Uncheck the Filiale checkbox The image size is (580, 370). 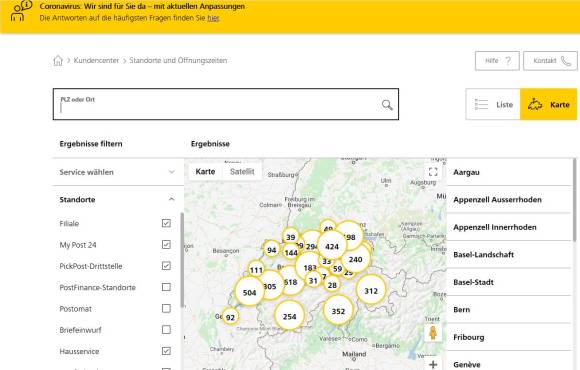click(x=166, y=223)
